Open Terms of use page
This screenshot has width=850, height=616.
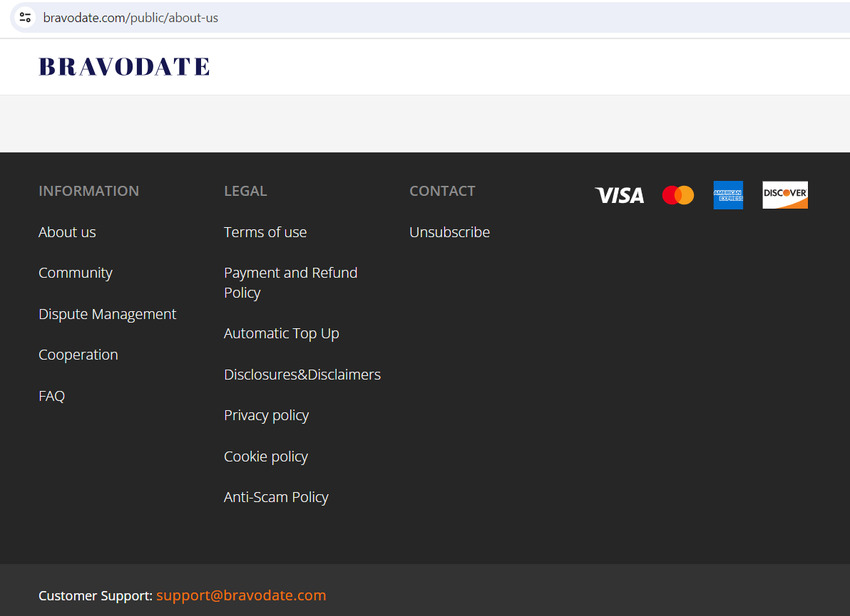(265, 232)
